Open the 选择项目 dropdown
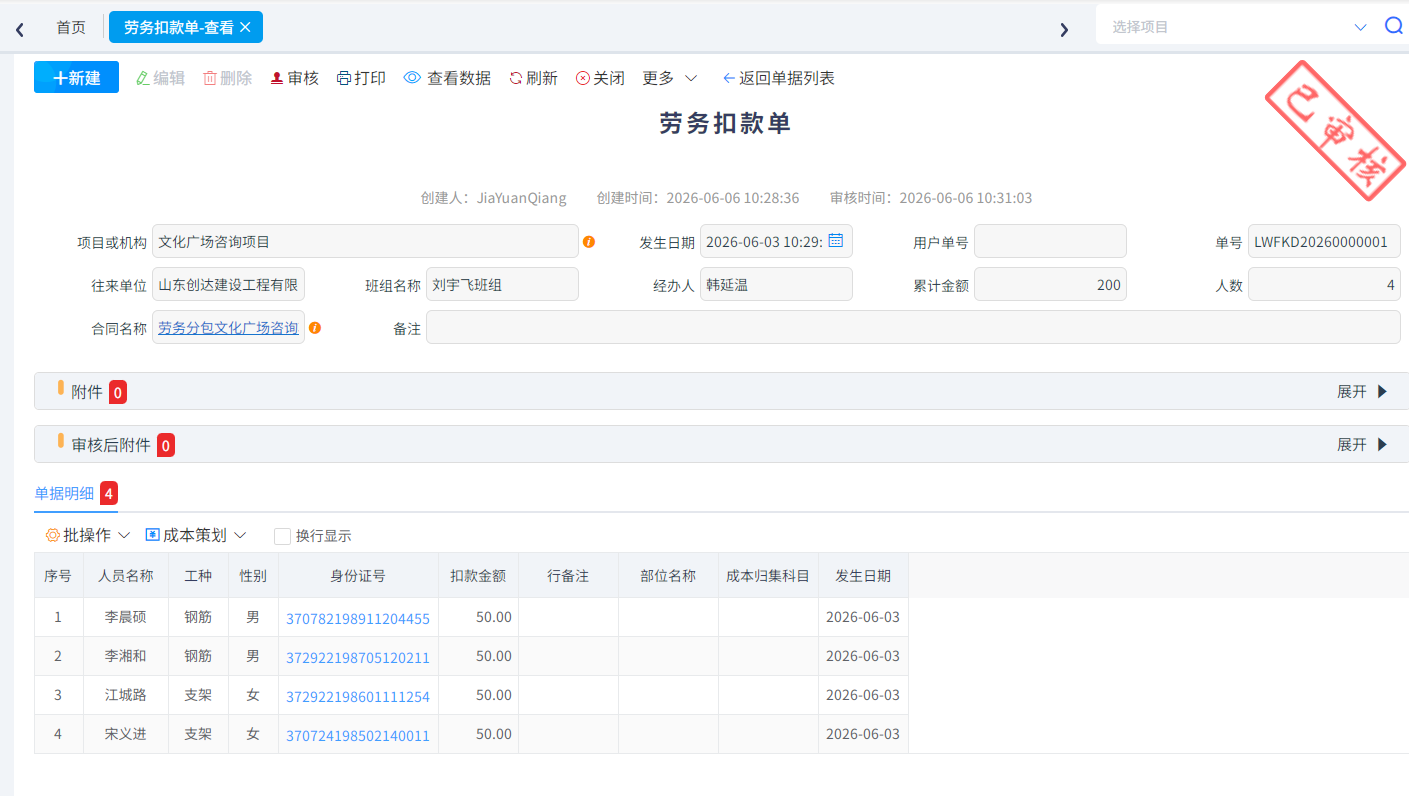1409x796 pixels. coord(1238,27)
